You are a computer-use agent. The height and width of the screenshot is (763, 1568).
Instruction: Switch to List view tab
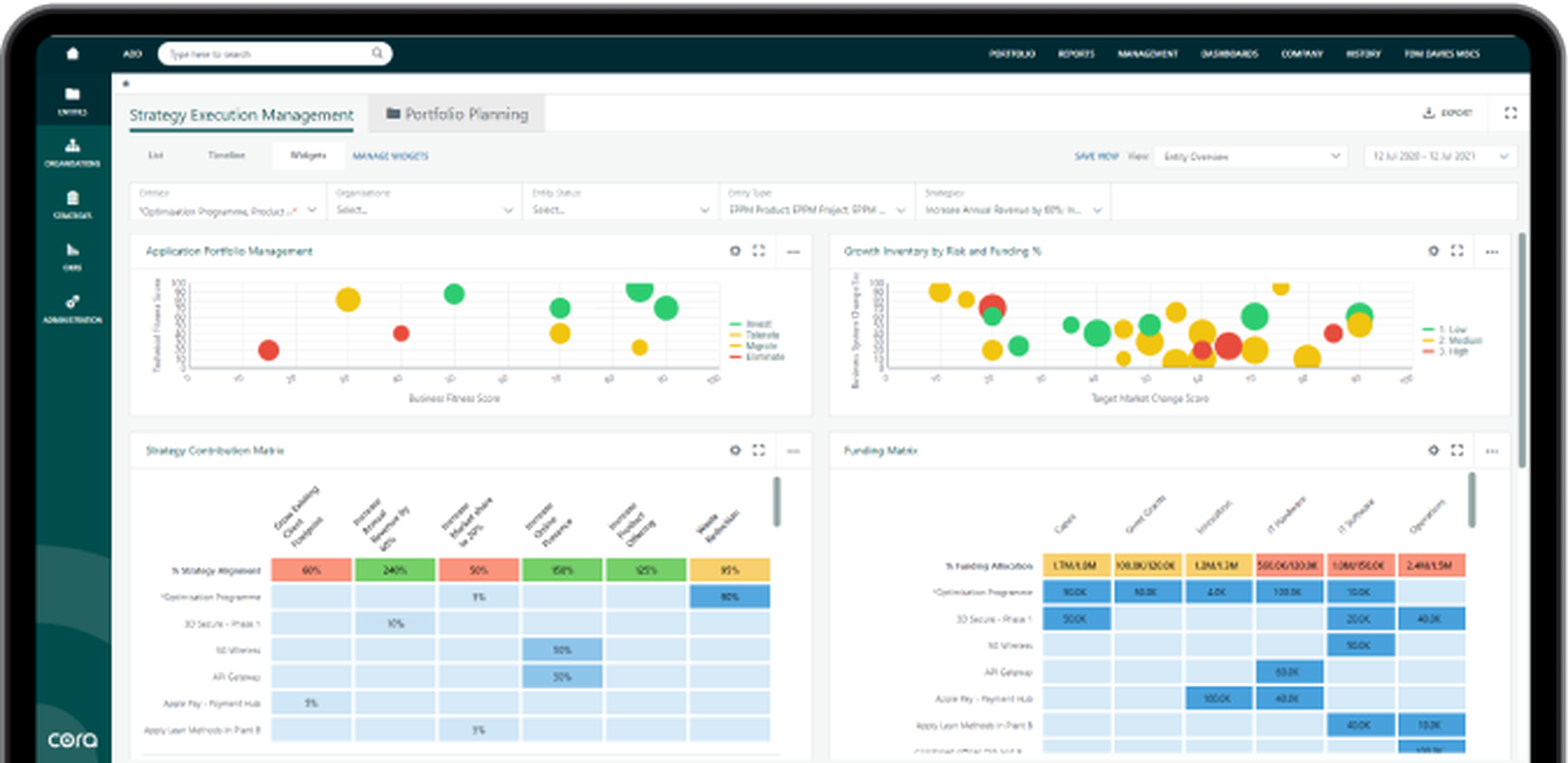[x=156, y=155]
